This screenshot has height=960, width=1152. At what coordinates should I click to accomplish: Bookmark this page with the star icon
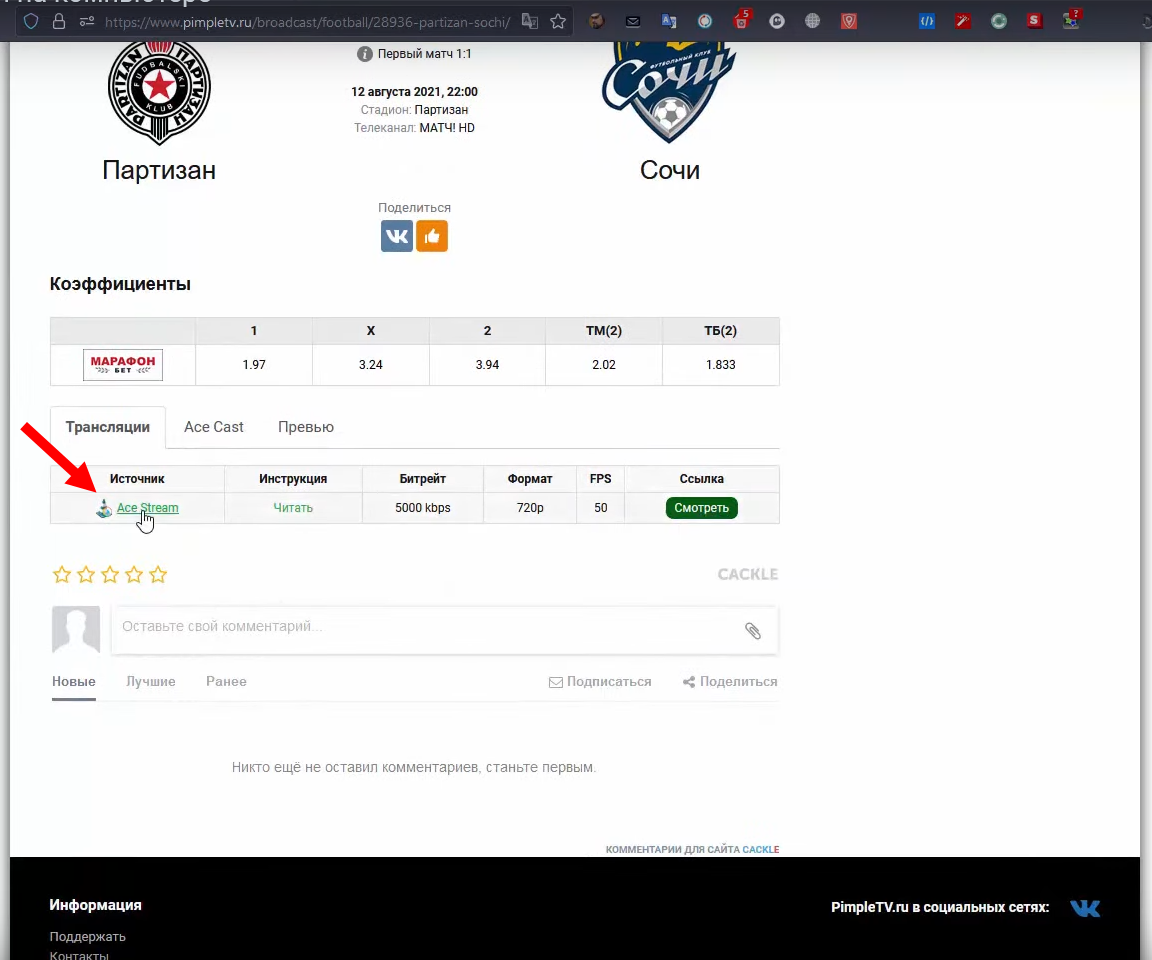click(x=558, y=21)
